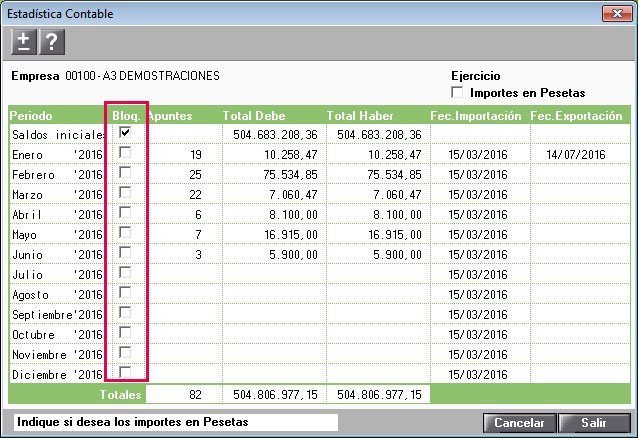The width and height of the screenshot is (638, 438).
Task: Select the Septiembre'2016 period cell
Action: point(57,315)
